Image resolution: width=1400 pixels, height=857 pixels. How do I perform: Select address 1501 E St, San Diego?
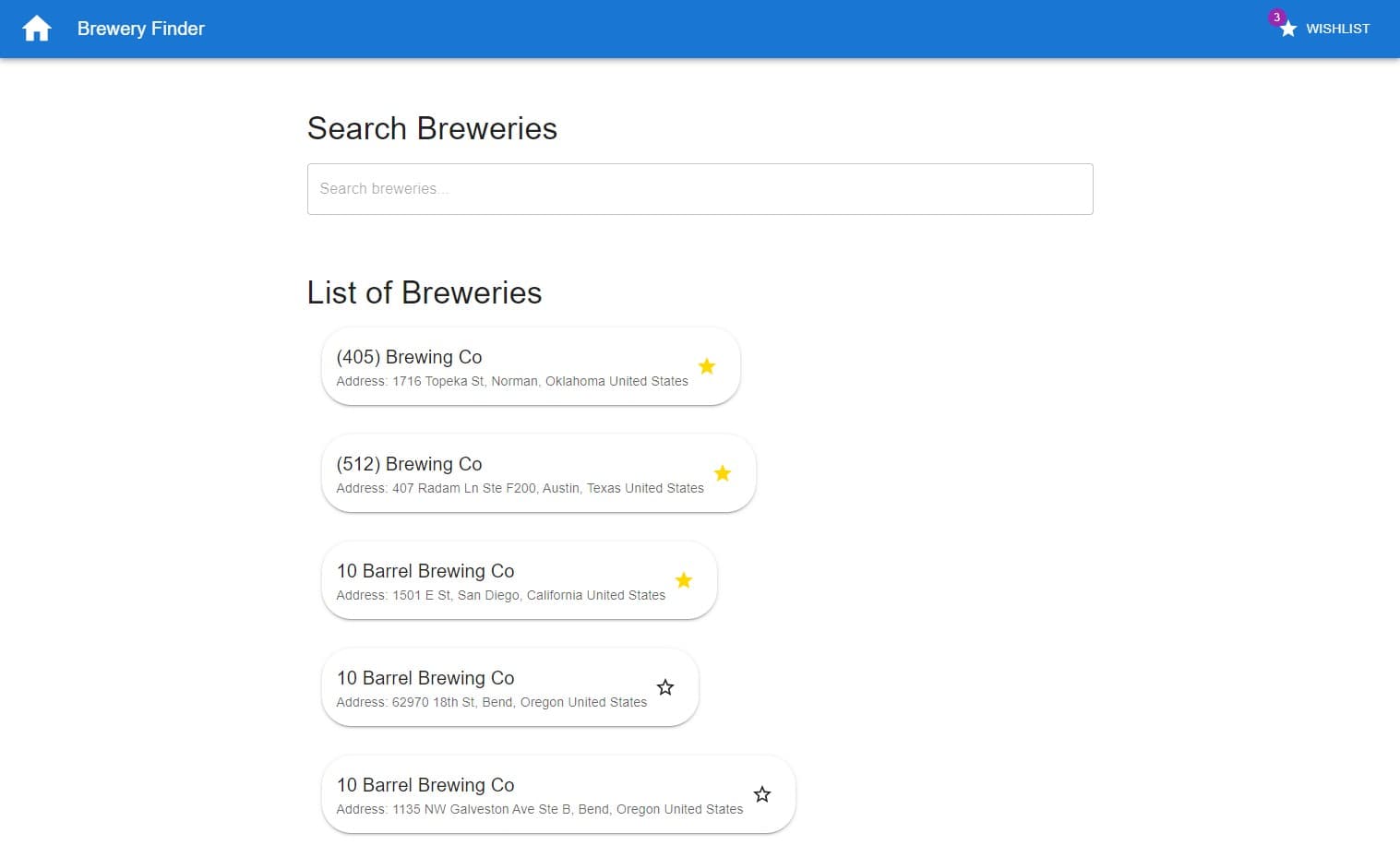click(501, 595)
